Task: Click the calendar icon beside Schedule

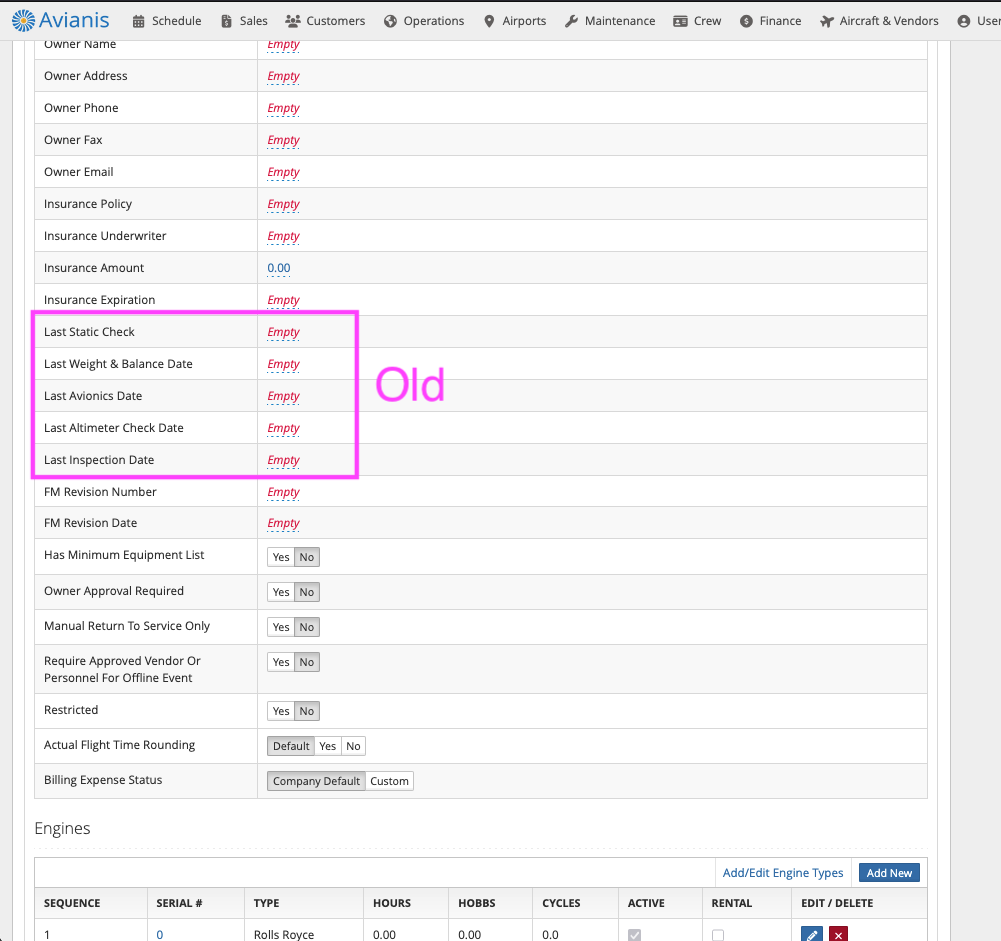Action: tap(138, 21)
